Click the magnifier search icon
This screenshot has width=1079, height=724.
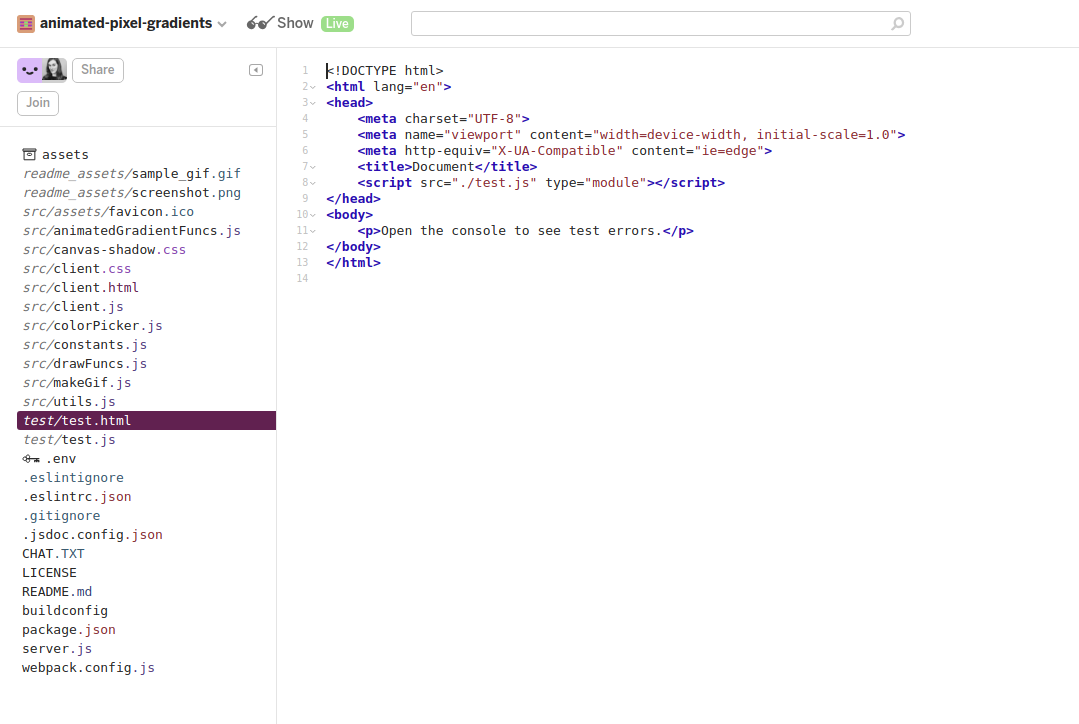897,23
